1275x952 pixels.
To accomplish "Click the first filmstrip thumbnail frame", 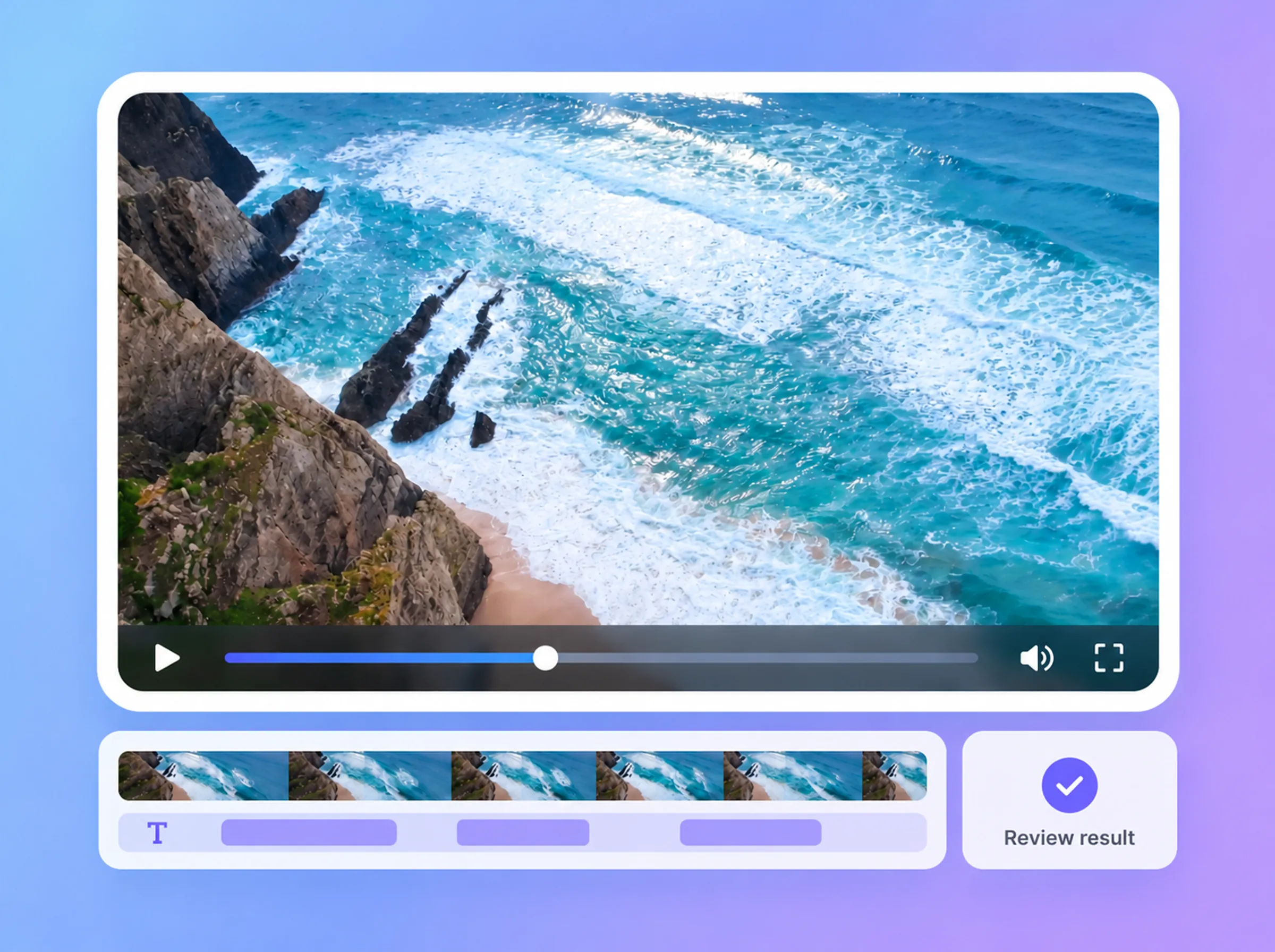I will point(203,776).
